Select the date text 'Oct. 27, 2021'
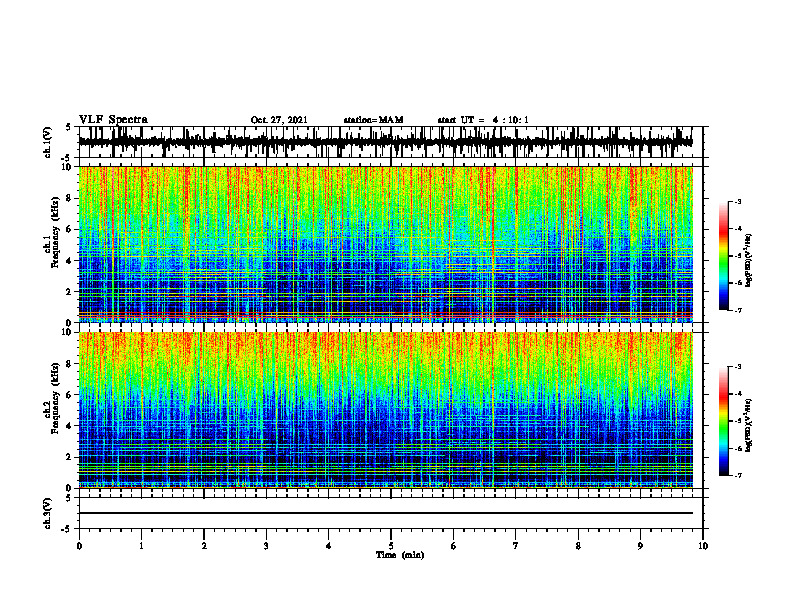The image size is (792, 612). (x=279, y=120)
